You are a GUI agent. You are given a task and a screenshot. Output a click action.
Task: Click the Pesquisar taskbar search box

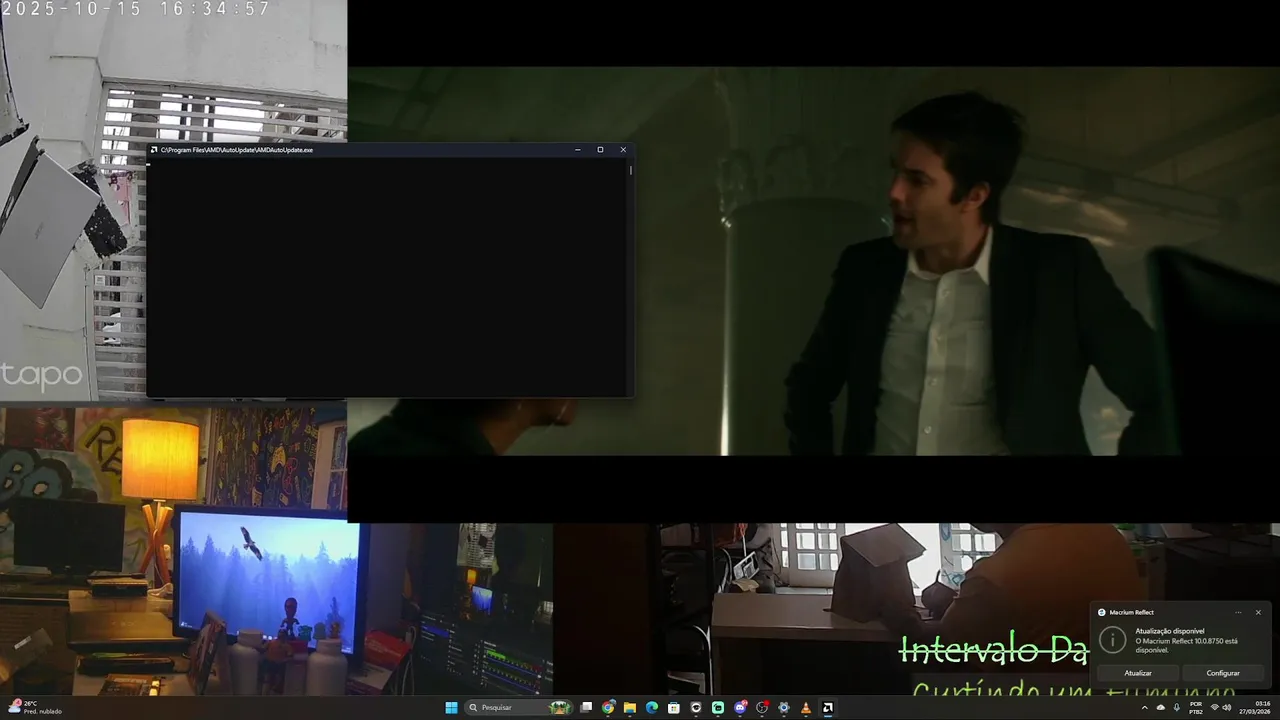coord(519,708)
